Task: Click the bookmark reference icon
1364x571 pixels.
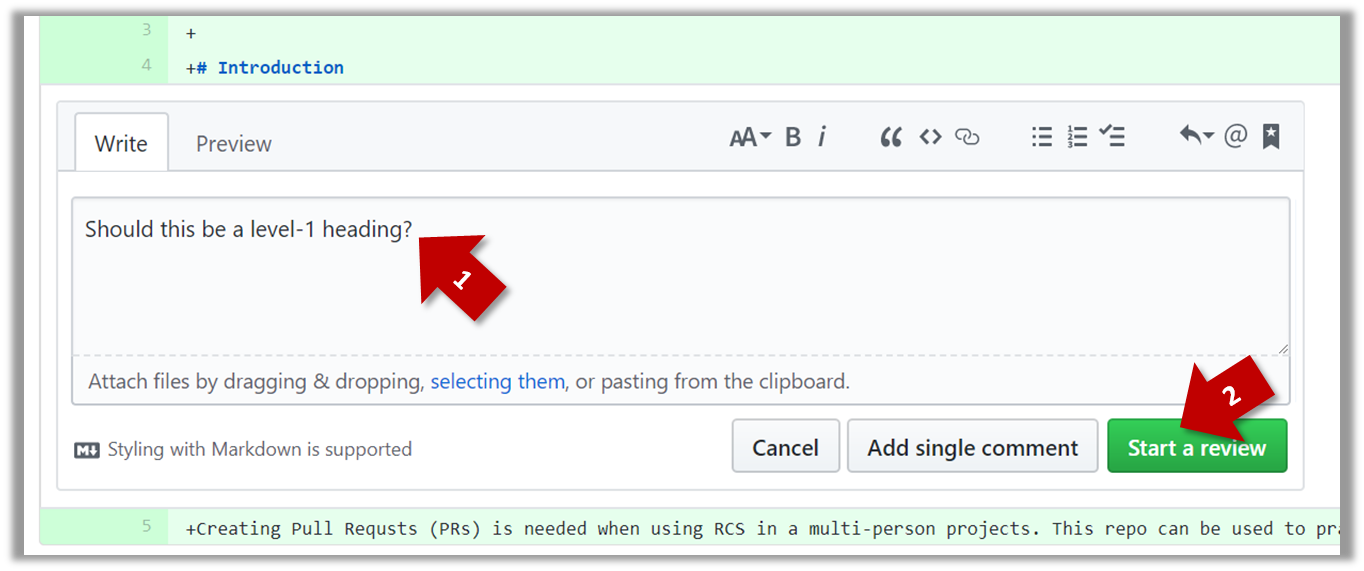Action: coord(1271,137)
